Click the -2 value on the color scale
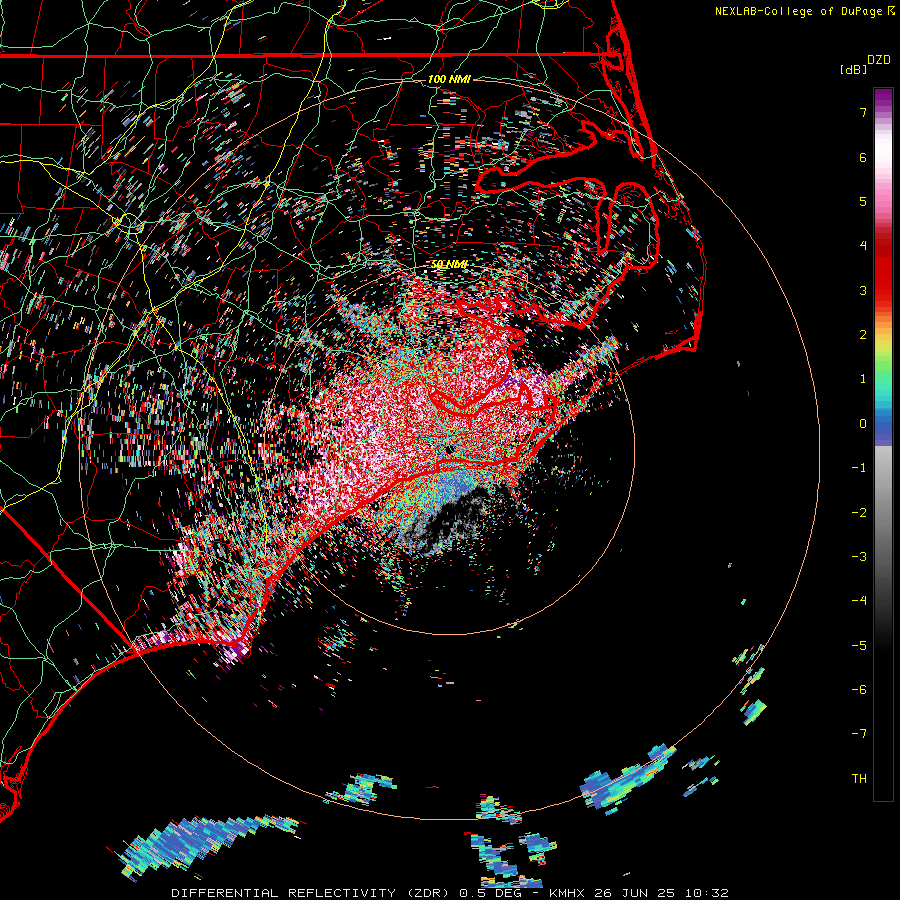The height and width of the screenshot is (900, 900). (x=859, y=513)
